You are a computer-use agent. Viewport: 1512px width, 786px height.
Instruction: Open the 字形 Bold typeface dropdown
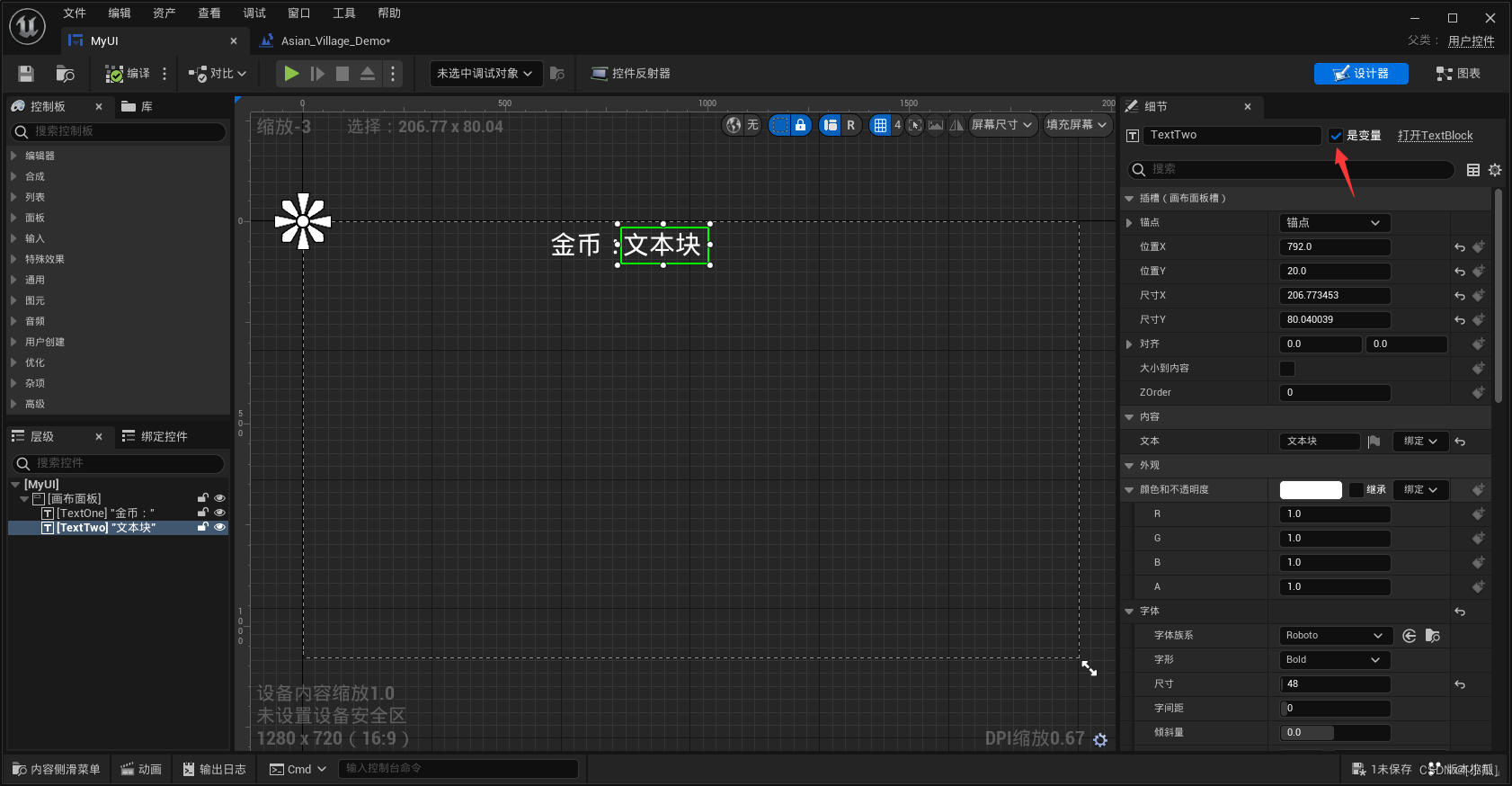(x=1335, y=660)
